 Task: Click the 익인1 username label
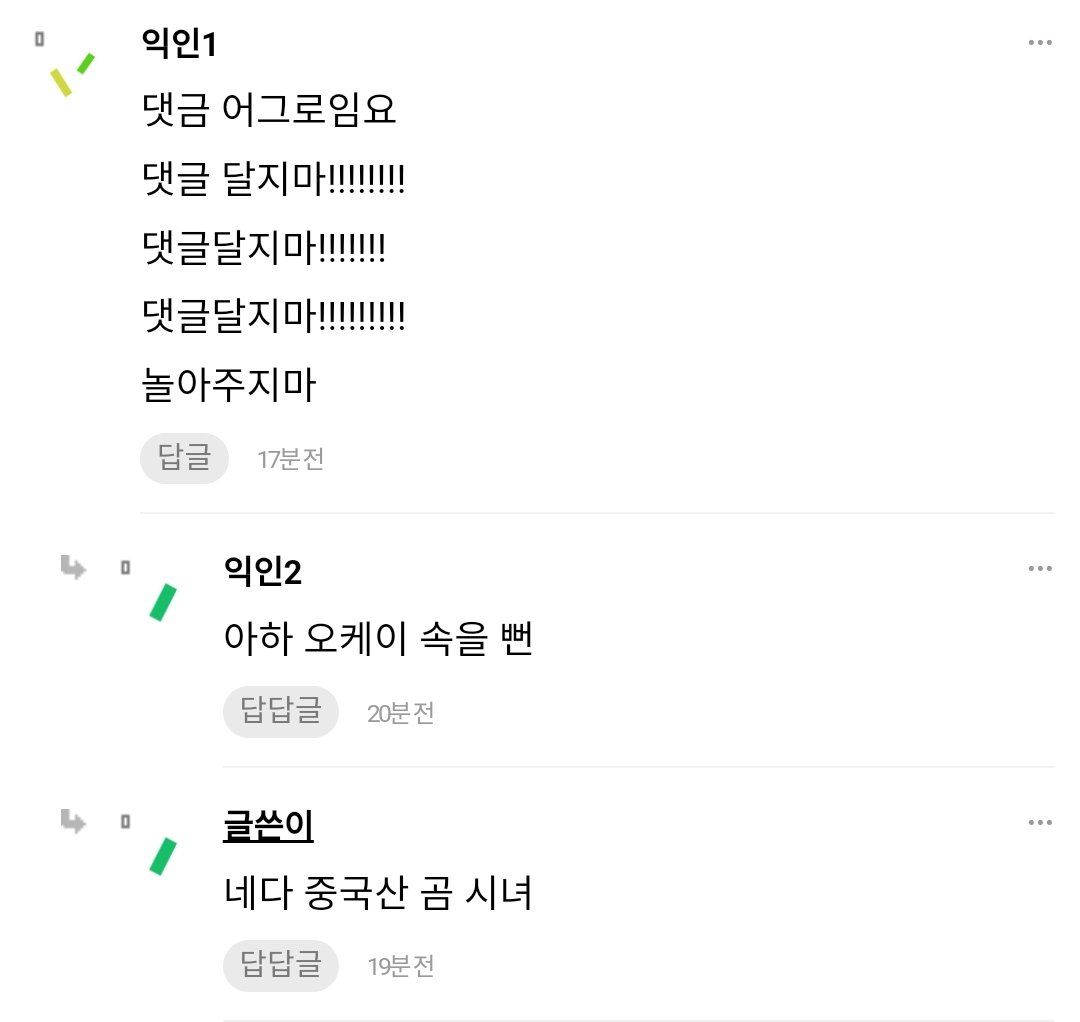[x=179, y=41]
